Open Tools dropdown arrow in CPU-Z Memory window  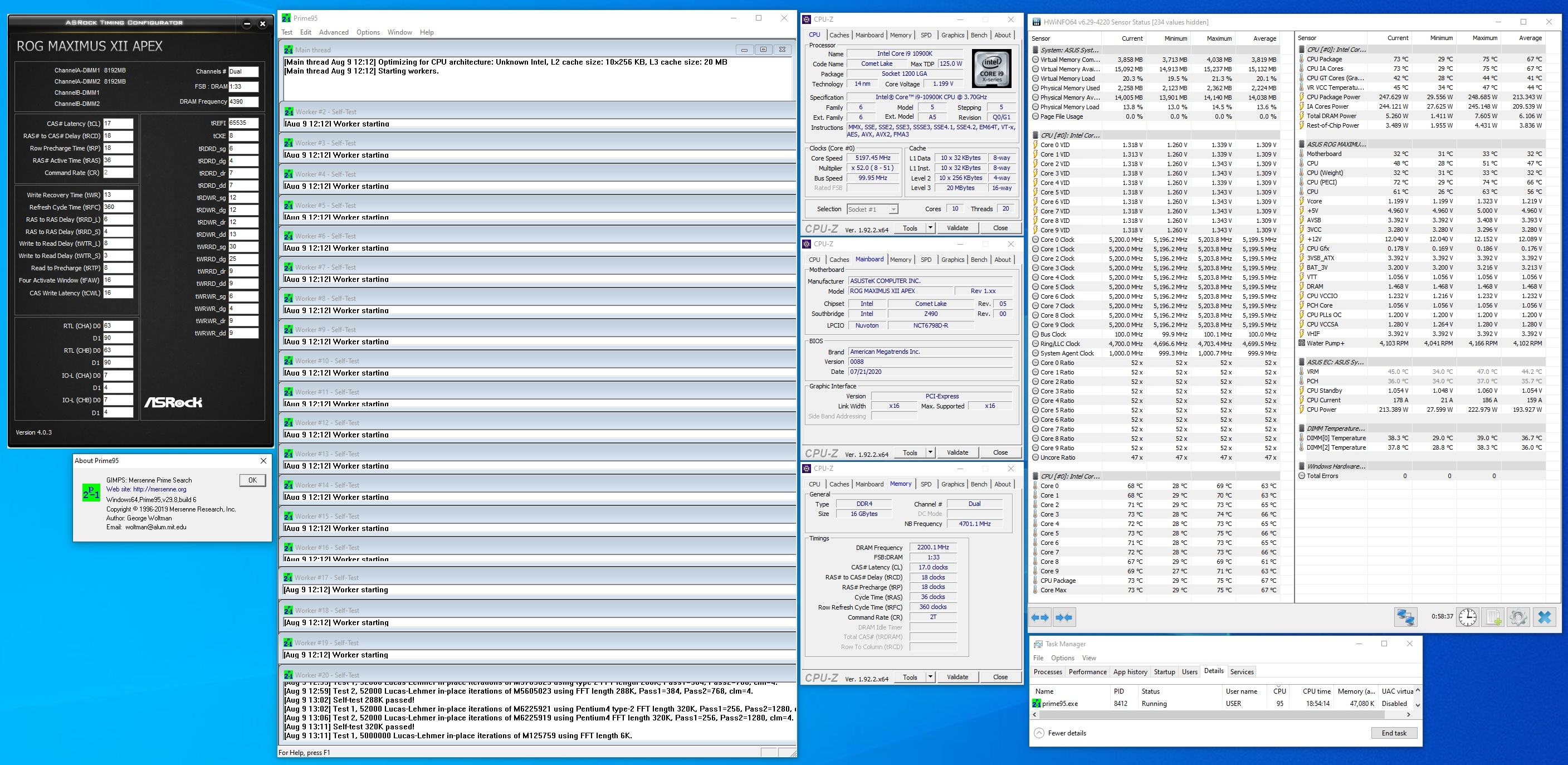click(930, 676)
